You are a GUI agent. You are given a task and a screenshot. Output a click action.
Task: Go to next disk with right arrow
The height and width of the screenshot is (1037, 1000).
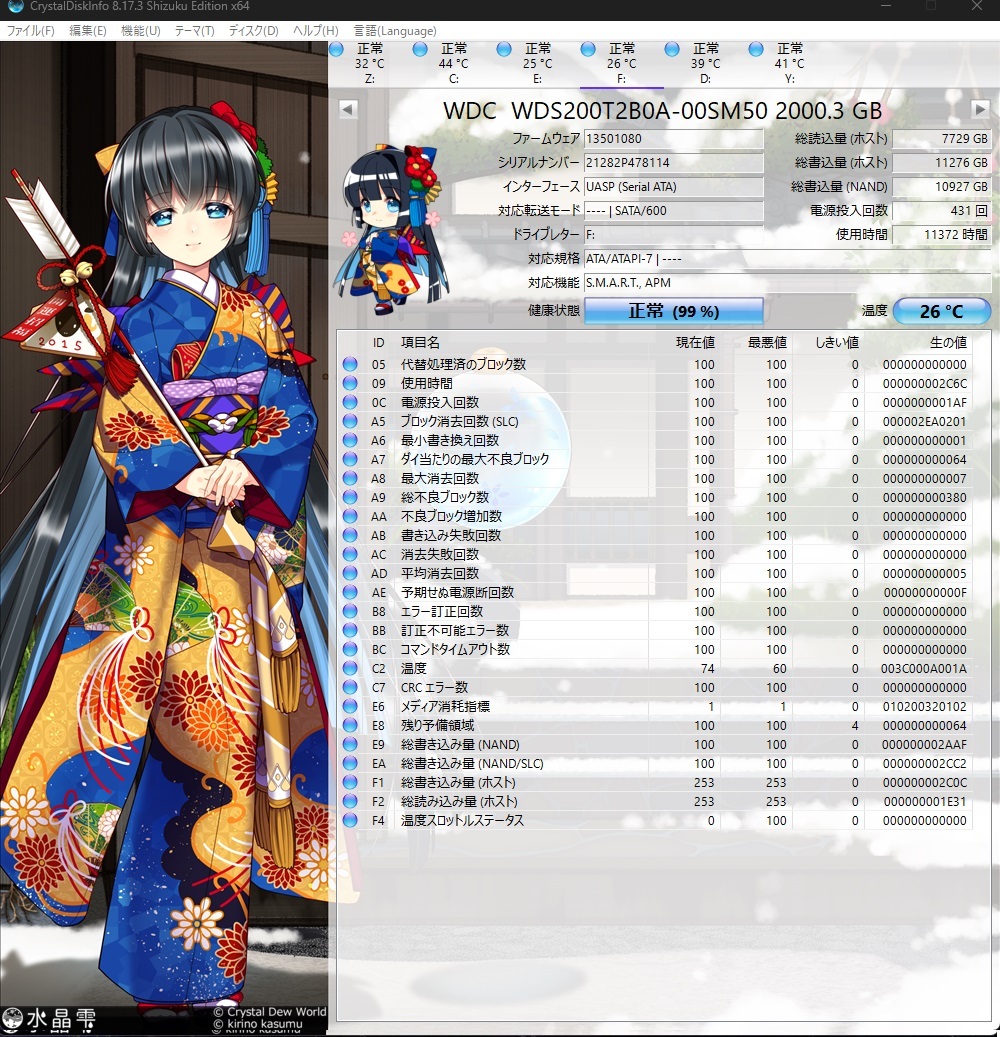(979, 109)
